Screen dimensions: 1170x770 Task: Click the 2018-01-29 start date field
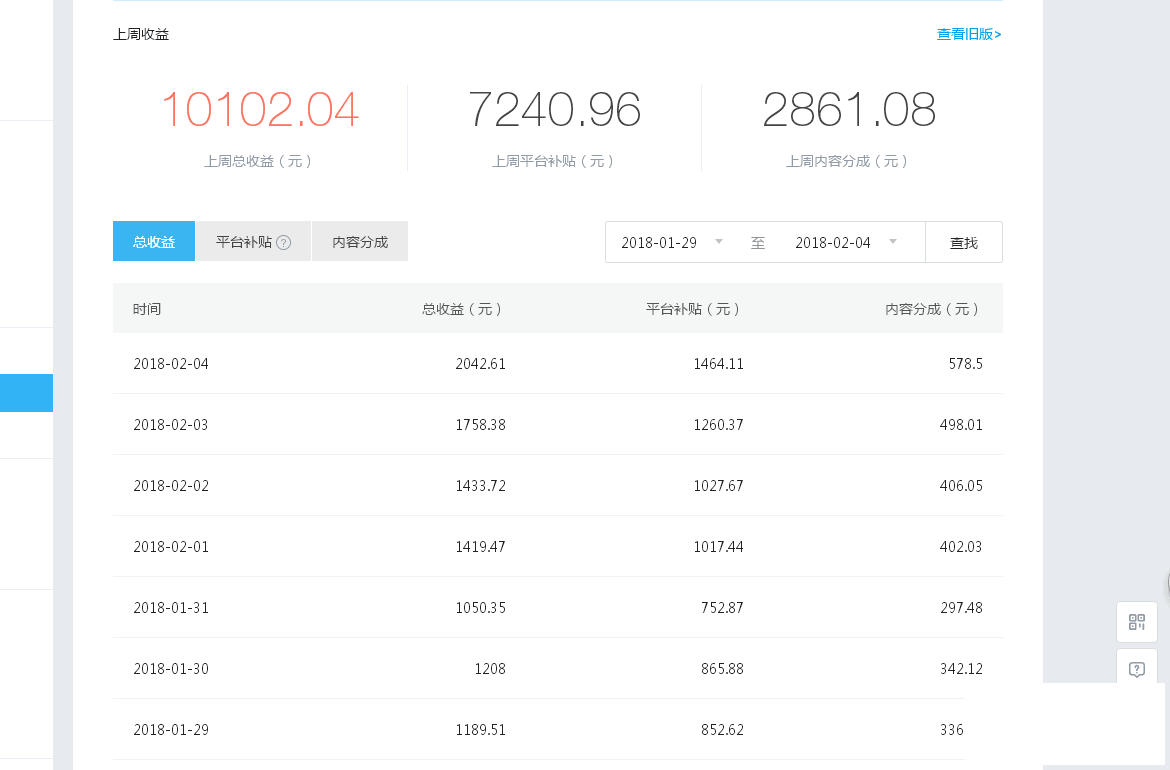point(659,243)
